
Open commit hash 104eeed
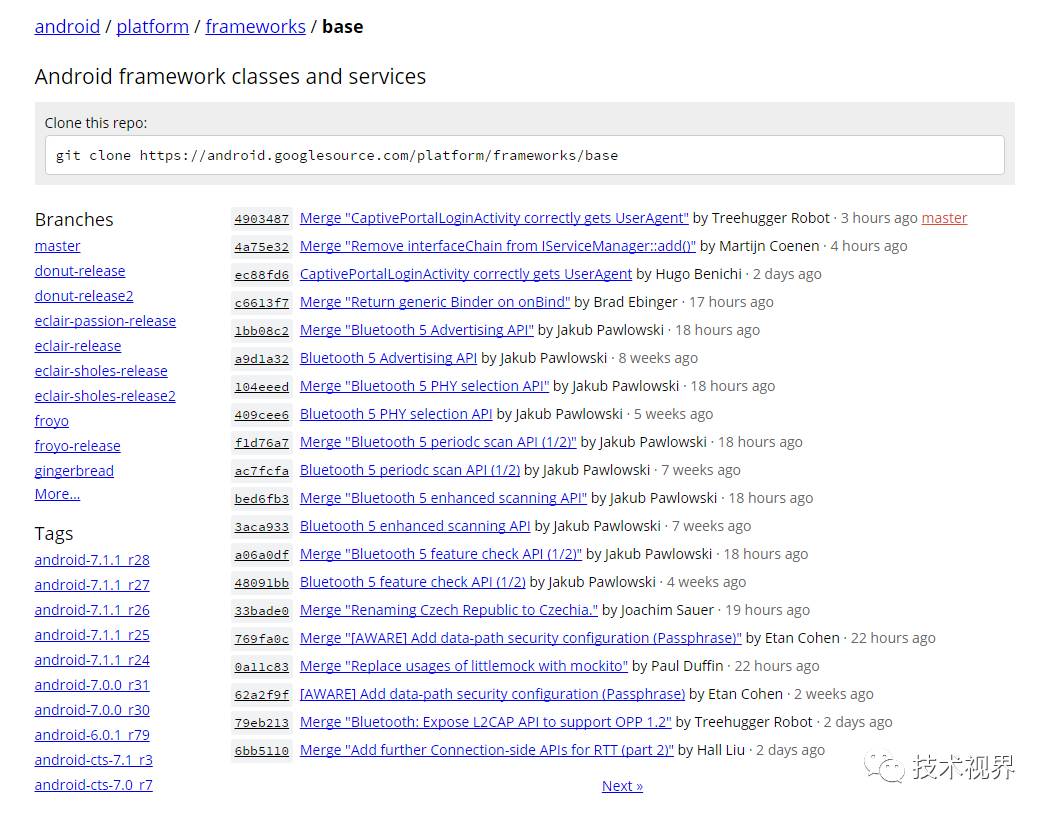262,387
